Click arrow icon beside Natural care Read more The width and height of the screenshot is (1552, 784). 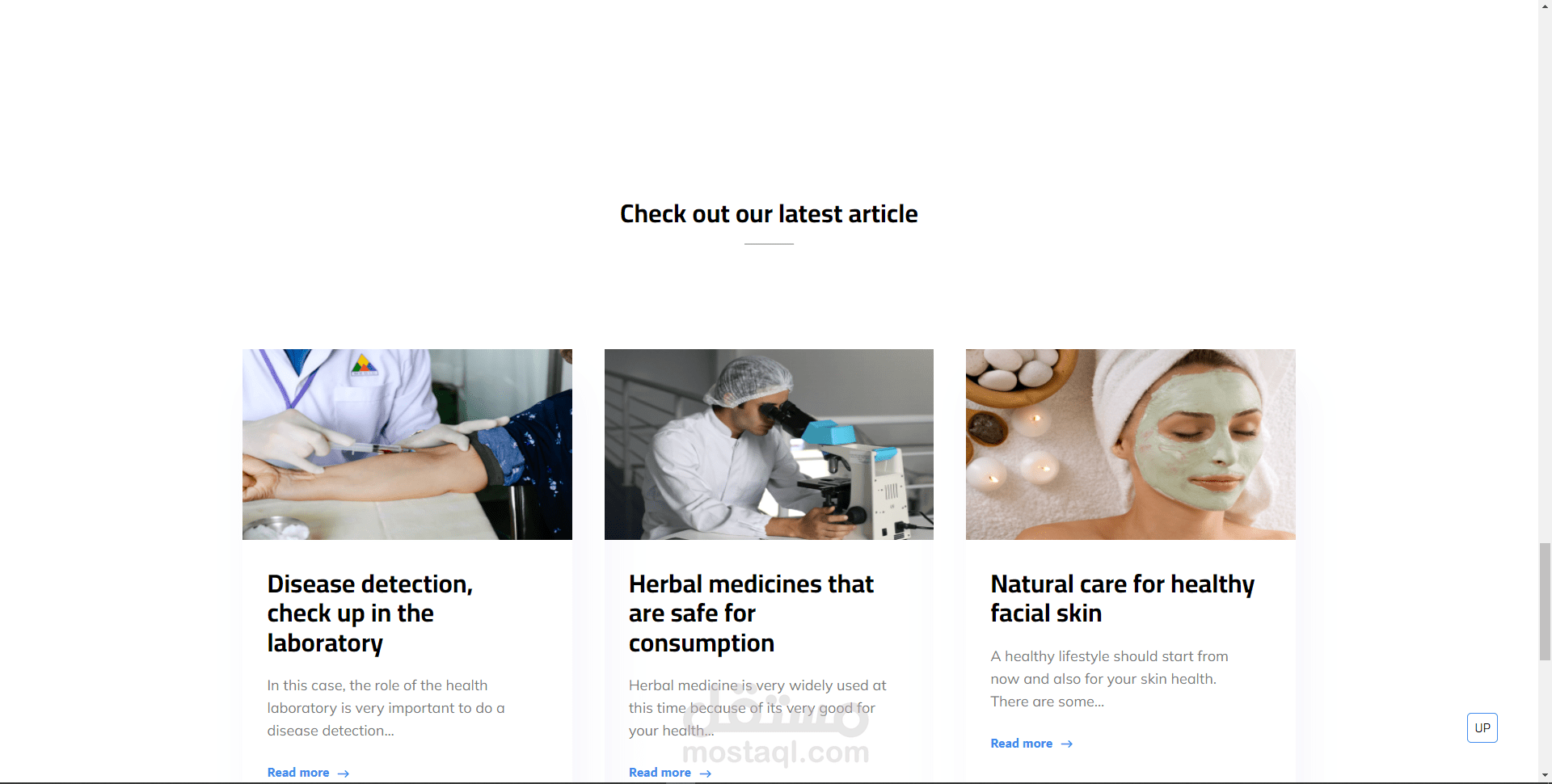pyautogui.click(x=1067, y=744)
